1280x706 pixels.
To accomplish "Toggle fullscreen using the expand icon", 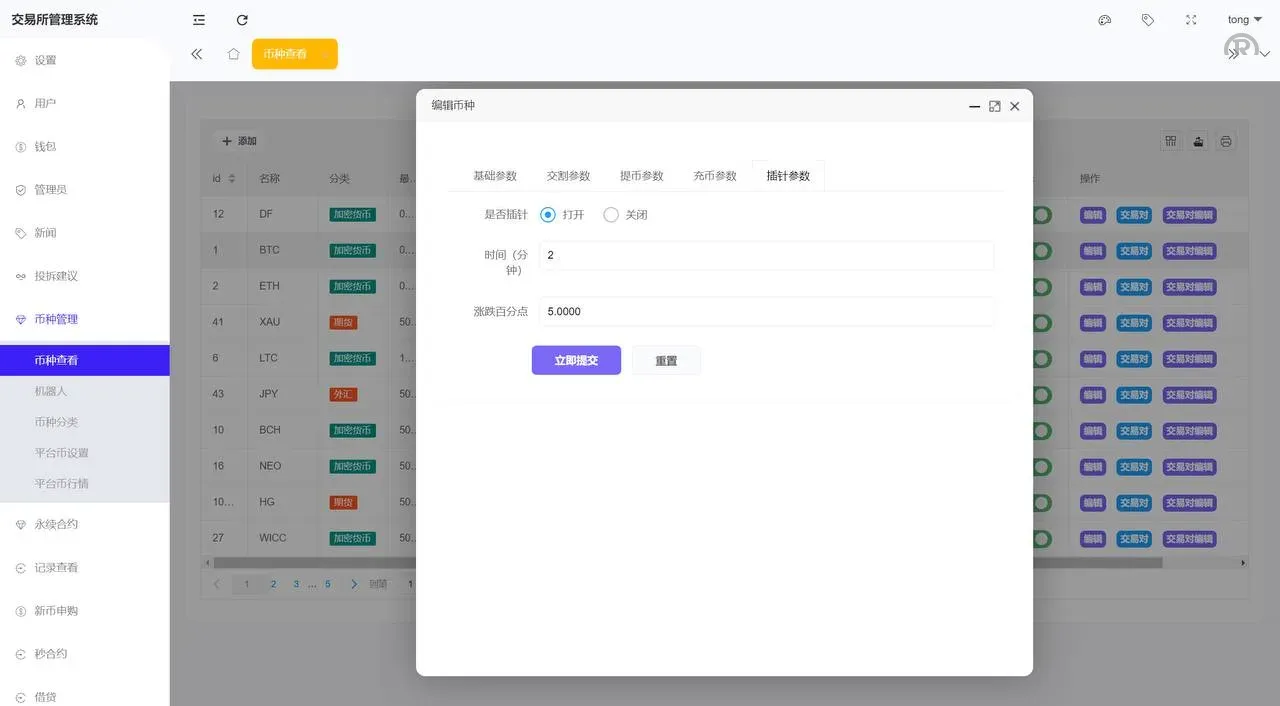I will [1191, 19].
